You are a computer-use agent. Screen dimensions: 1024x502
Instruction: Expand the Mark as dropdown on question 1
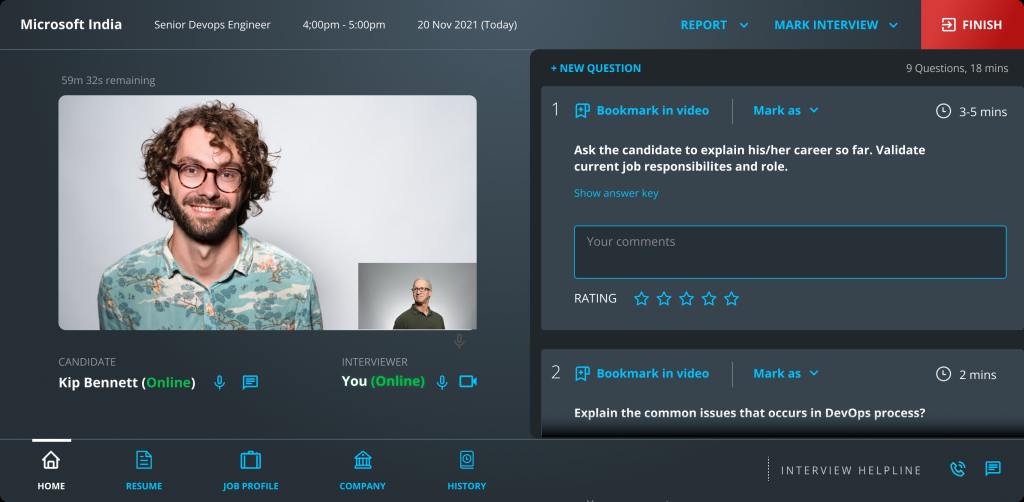(786, 111)
